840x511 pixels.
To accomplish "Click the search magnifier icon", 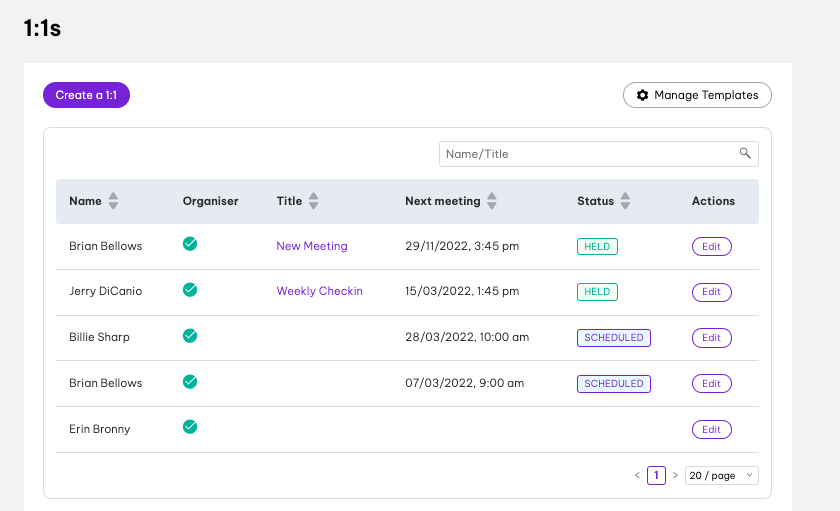I will [x=745, y=153].
